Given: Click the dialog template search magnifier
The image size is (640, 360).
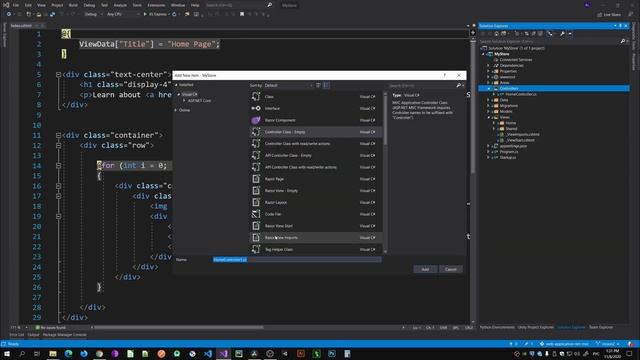Looking at the screenshot, I should [x=458, y=86].
